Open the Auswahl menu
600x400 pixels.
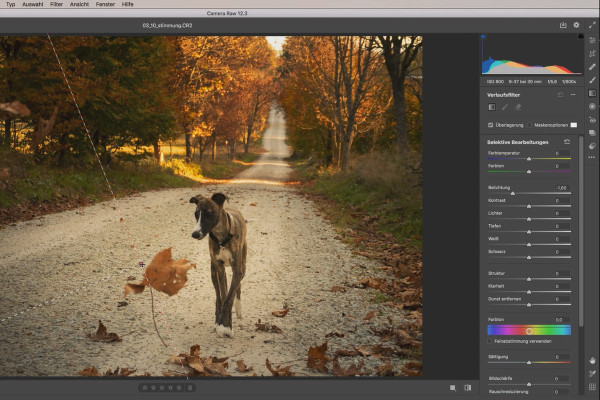click(33, 4)
